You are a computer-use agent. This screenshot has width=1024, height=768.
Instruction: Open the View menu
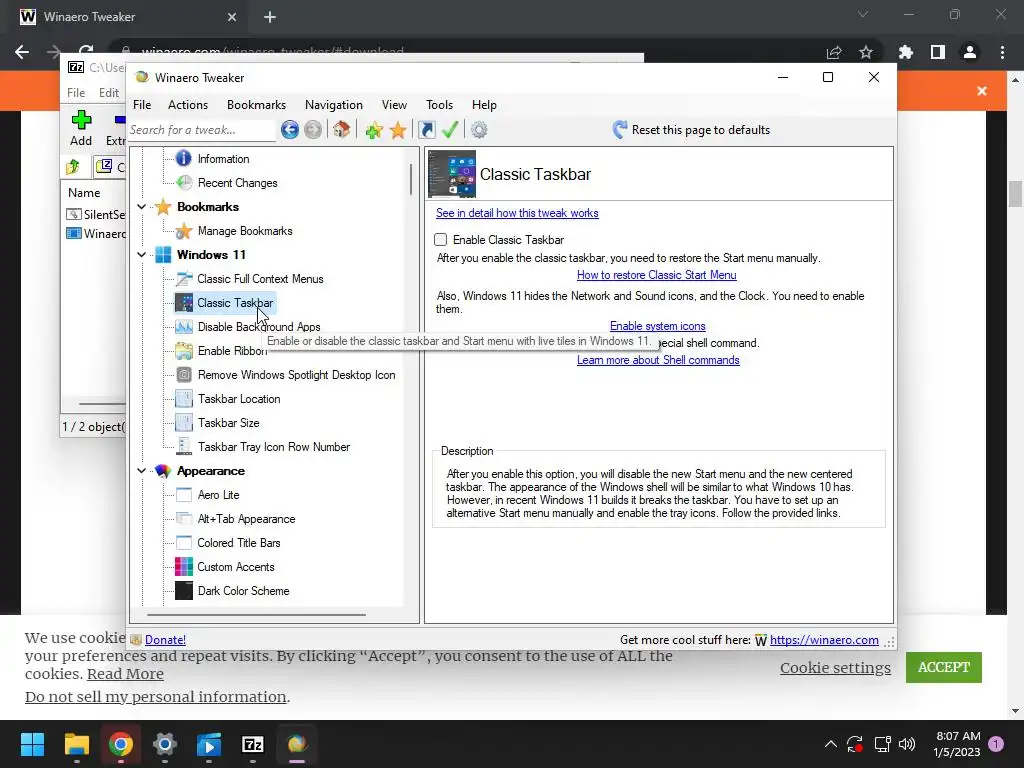[x=394, y=104]
